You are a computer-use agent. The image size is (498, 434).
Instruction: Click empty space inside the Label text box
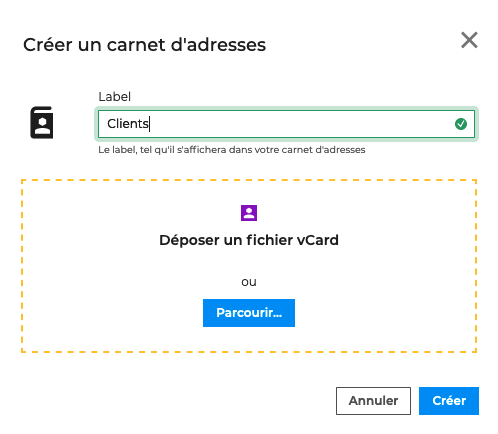click(300, 124)
